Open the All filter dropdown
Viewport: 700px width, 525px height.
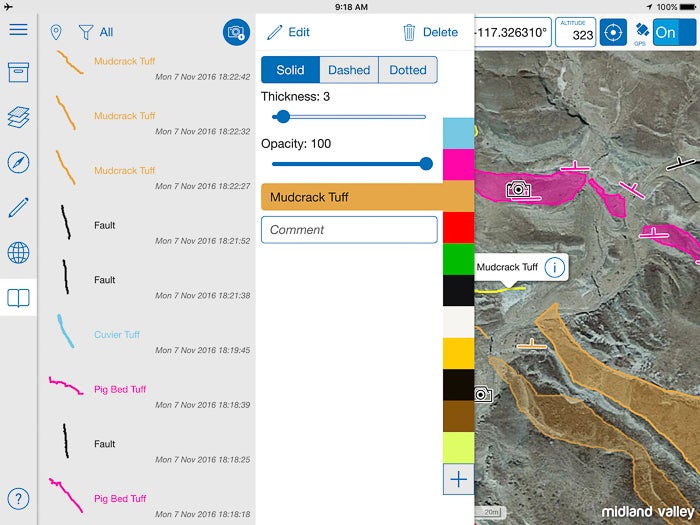point(96,32)
